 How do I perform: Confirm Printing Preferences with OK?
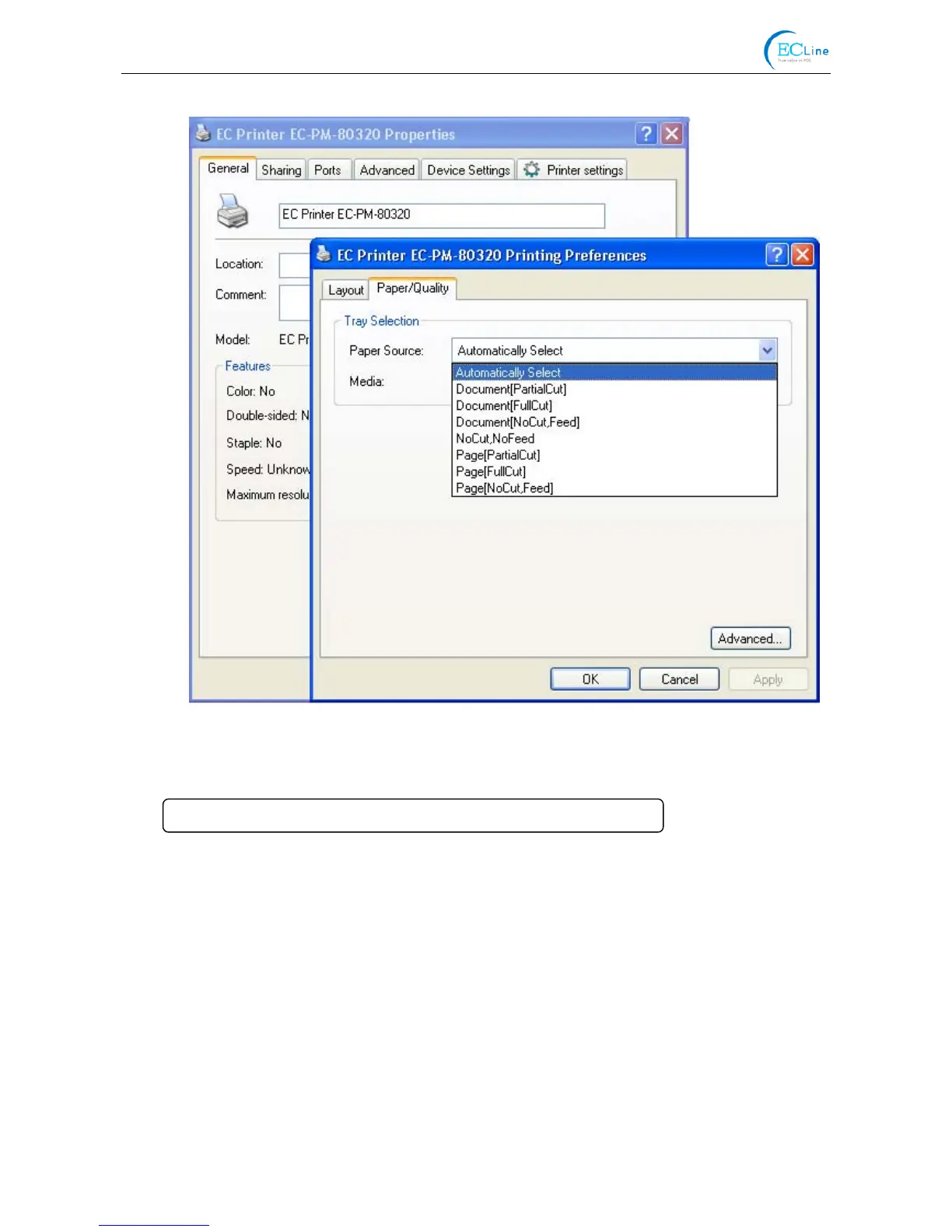pyautogui.click(x=590, y=679)
